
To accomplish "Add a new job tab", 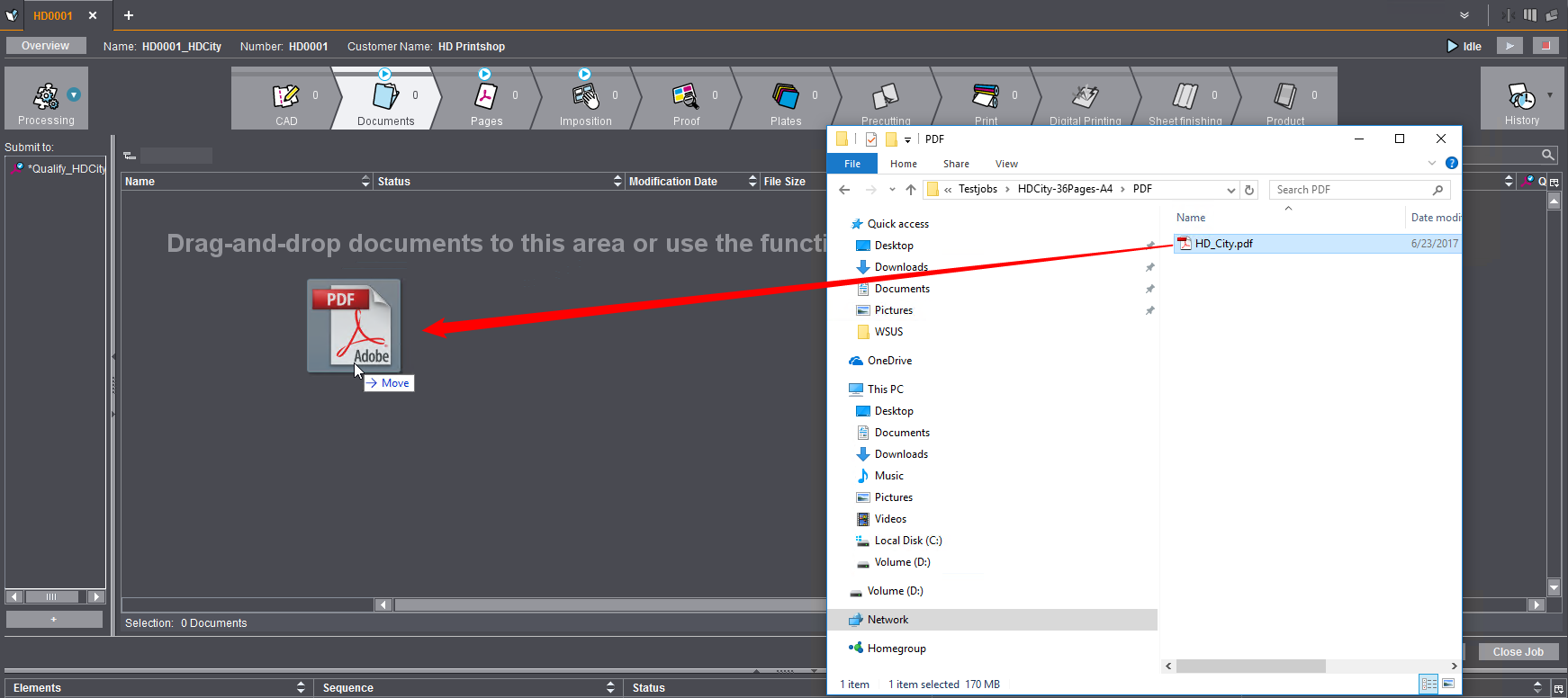I will tap(129, 15).
